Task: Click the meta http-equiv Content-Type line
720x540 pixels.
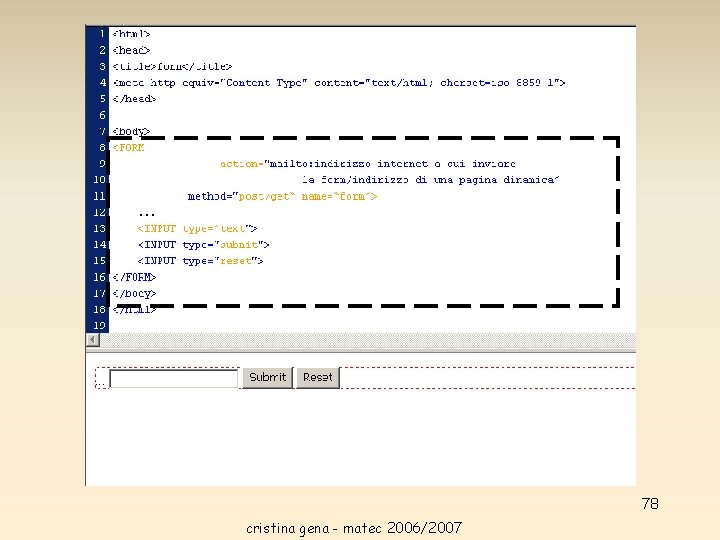Action: 339,83
